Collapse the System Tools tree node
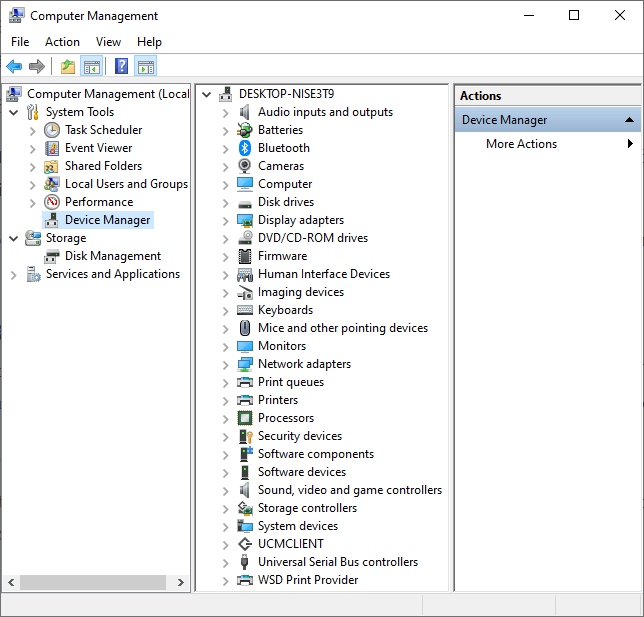Viewport: 644px width, 617px height. [14, 113]
